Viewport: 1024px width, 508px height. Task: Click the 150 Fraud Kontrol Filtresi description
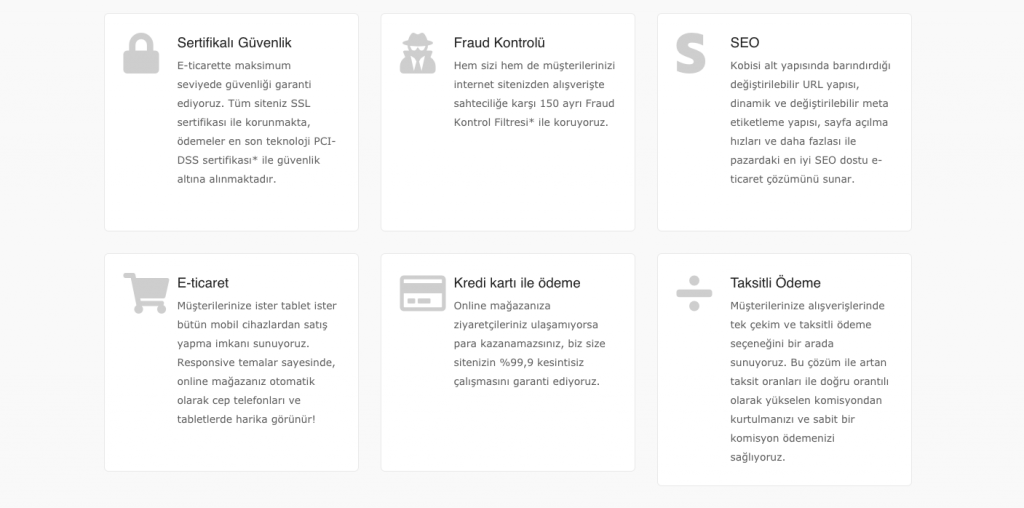[534, 94]
